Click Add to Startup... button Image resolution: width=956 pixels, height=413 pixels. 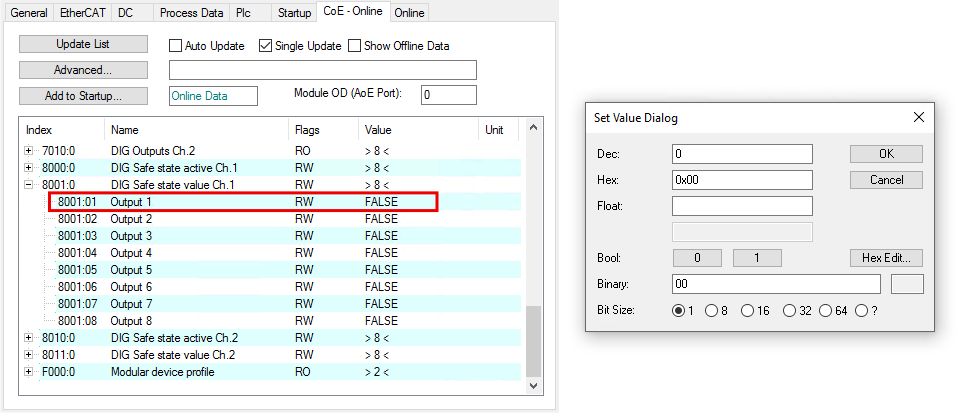tap(84, 96)
